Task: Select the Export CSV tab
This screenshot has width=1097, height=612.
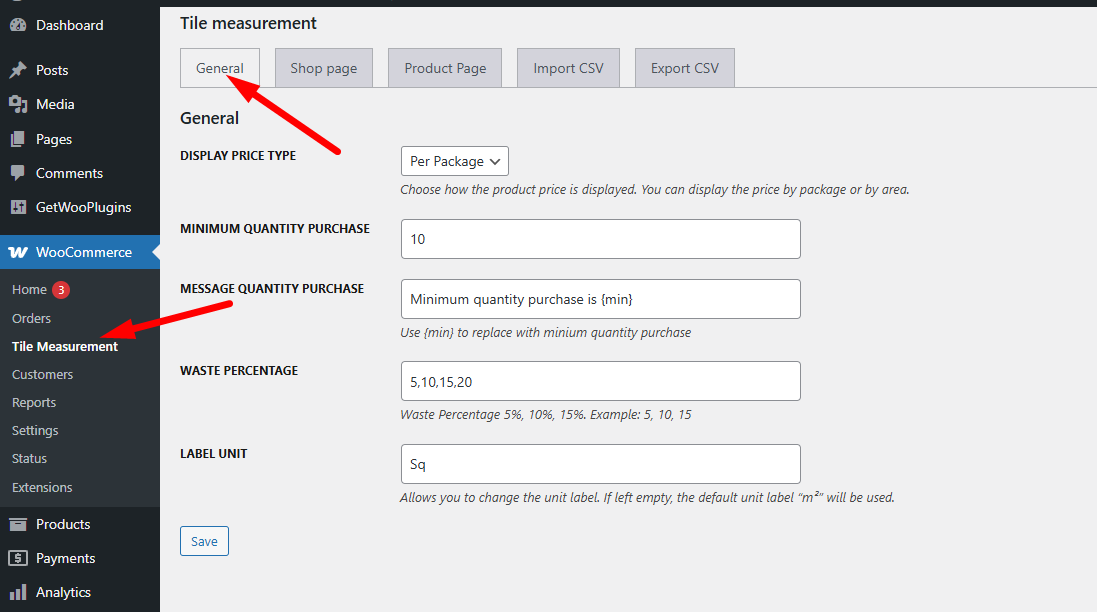Action: [685, 68]
